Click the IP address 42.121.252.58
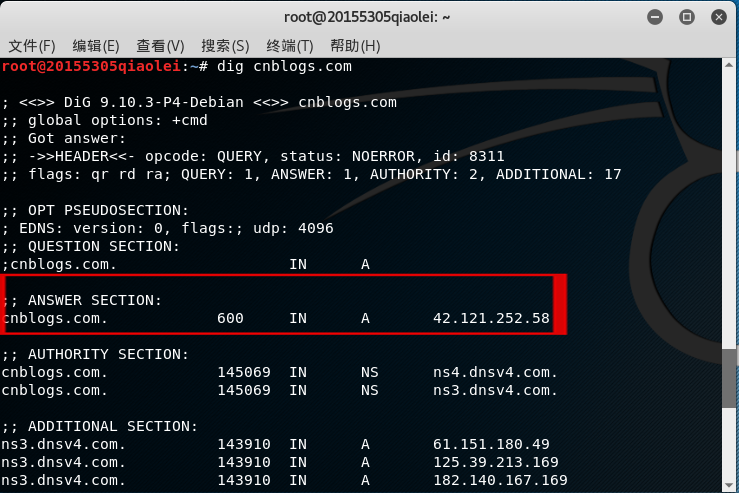The image size is (739, 493). coord(491,318)
